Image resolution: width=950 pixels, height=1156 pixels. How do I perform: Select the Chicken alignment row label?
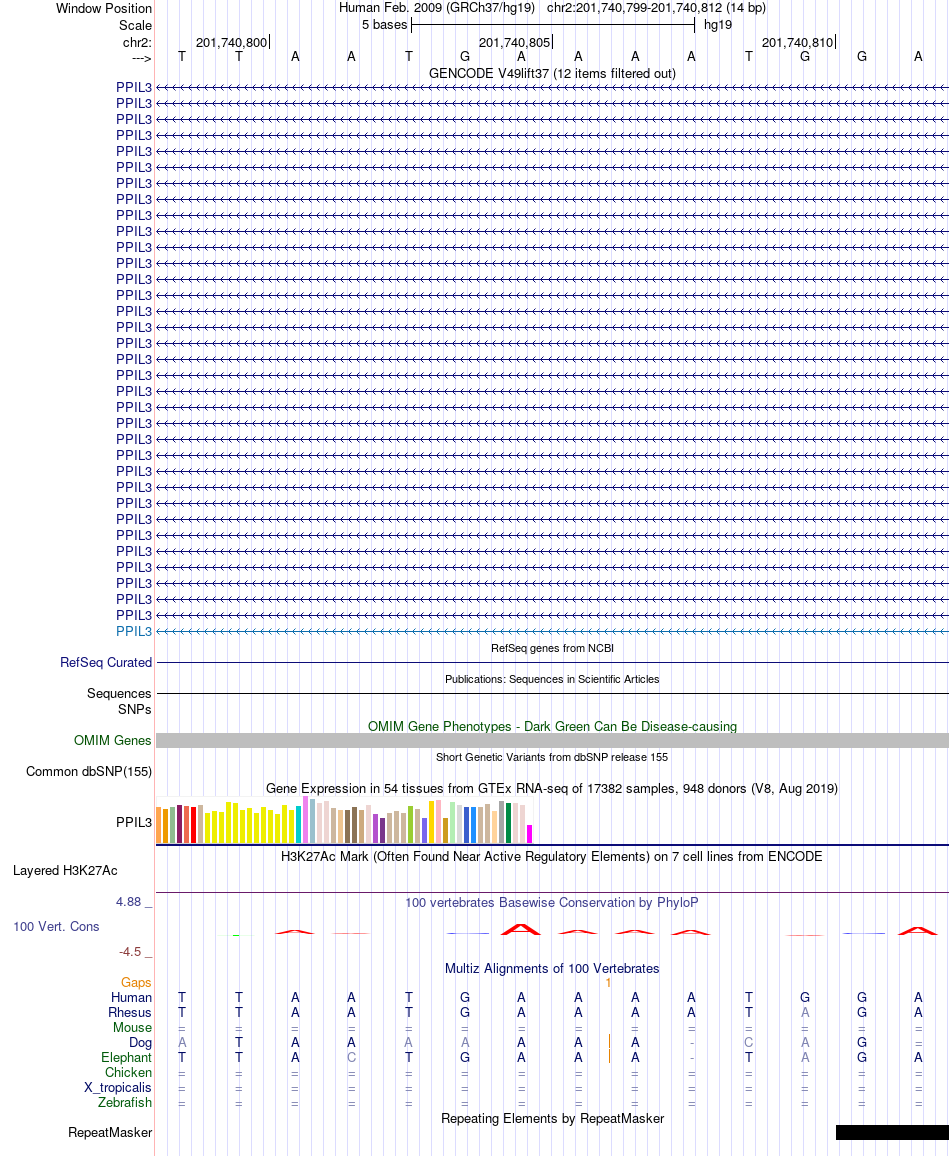pyautogui.click(x=128, y=1073)
